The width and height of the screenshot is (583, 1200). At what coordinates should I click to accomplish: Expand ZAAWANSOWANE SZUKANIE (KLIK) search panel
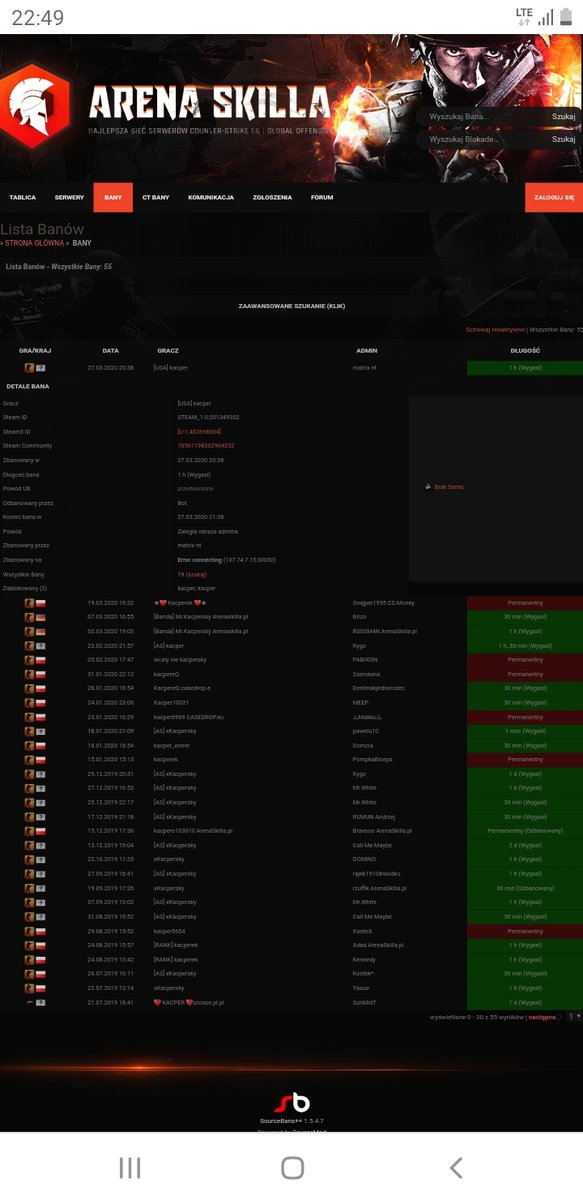point(292,306)
